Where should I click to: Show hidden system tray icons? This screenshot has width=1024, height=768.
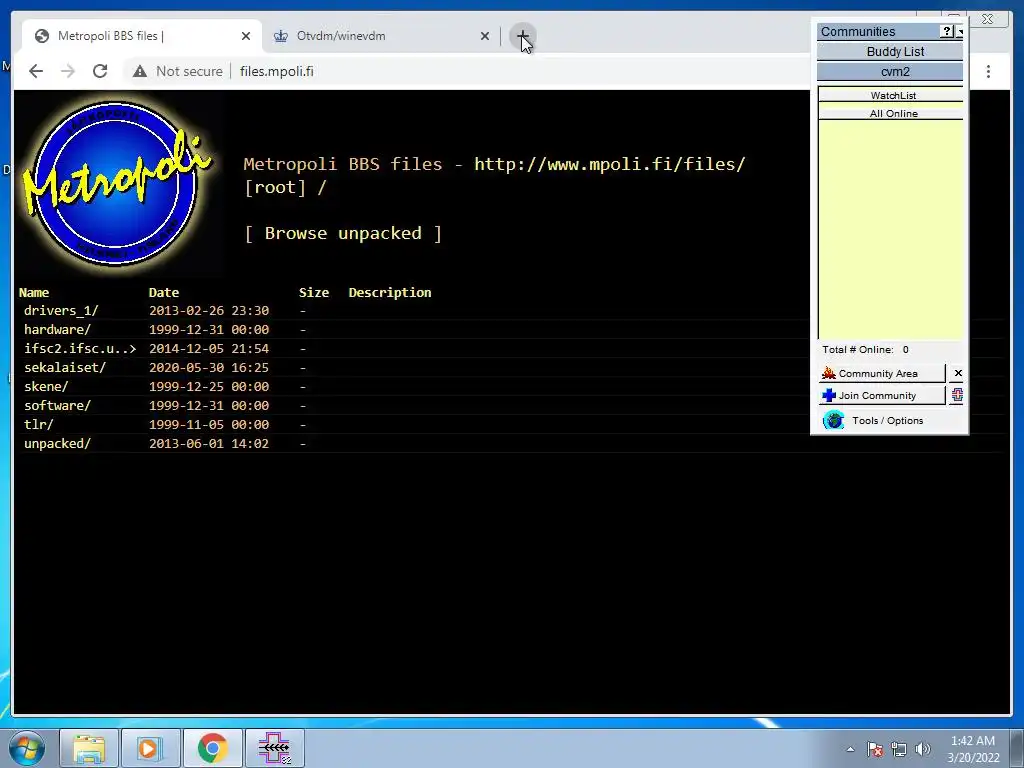[850, 749]
